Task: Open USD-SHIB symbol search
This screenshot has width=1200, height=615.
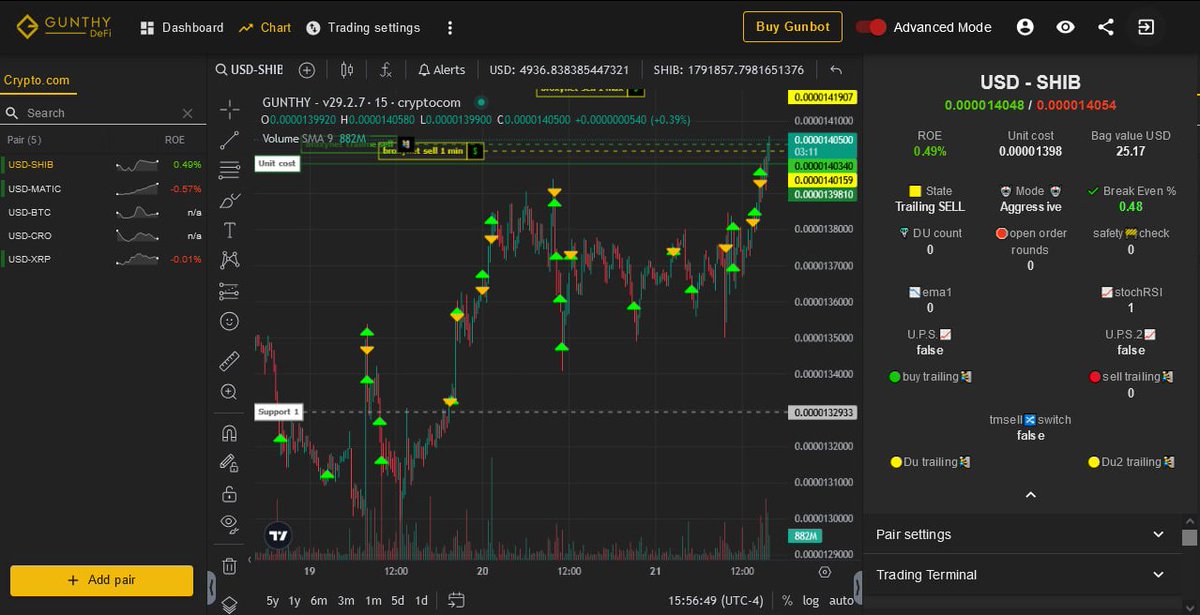Action: tap(250, 70)
